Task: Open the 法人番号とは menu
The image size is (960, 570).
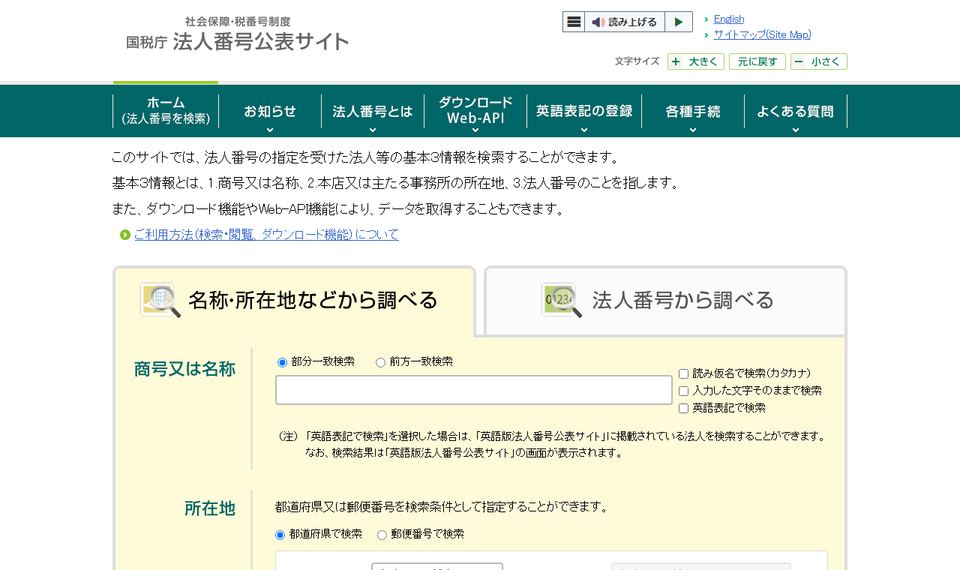Action: [372, 111]
